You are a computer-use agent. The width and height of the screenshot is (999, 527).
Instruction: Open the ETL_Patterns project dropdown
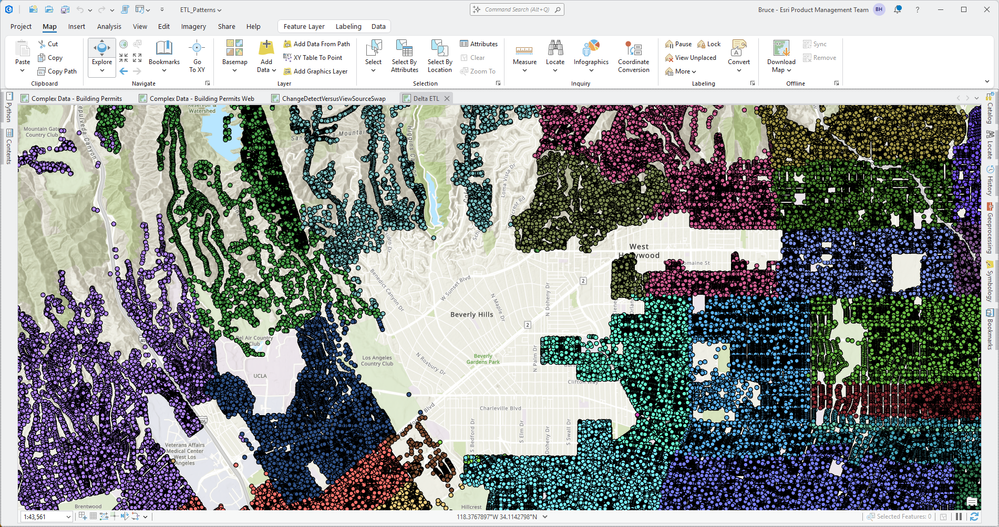point(201,10)
